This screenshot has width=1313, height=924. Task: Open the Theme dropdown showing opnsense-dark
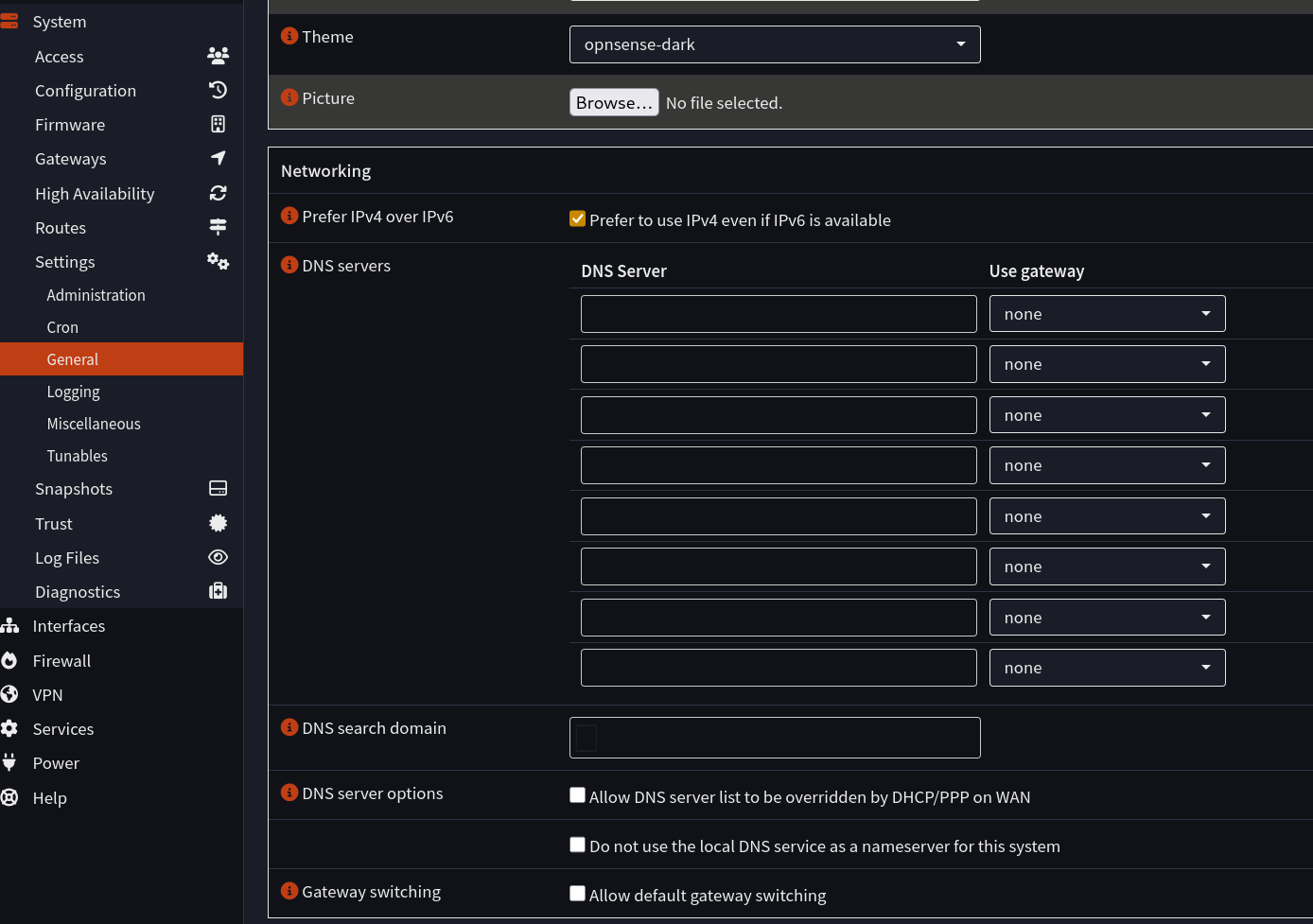[774, 44]
